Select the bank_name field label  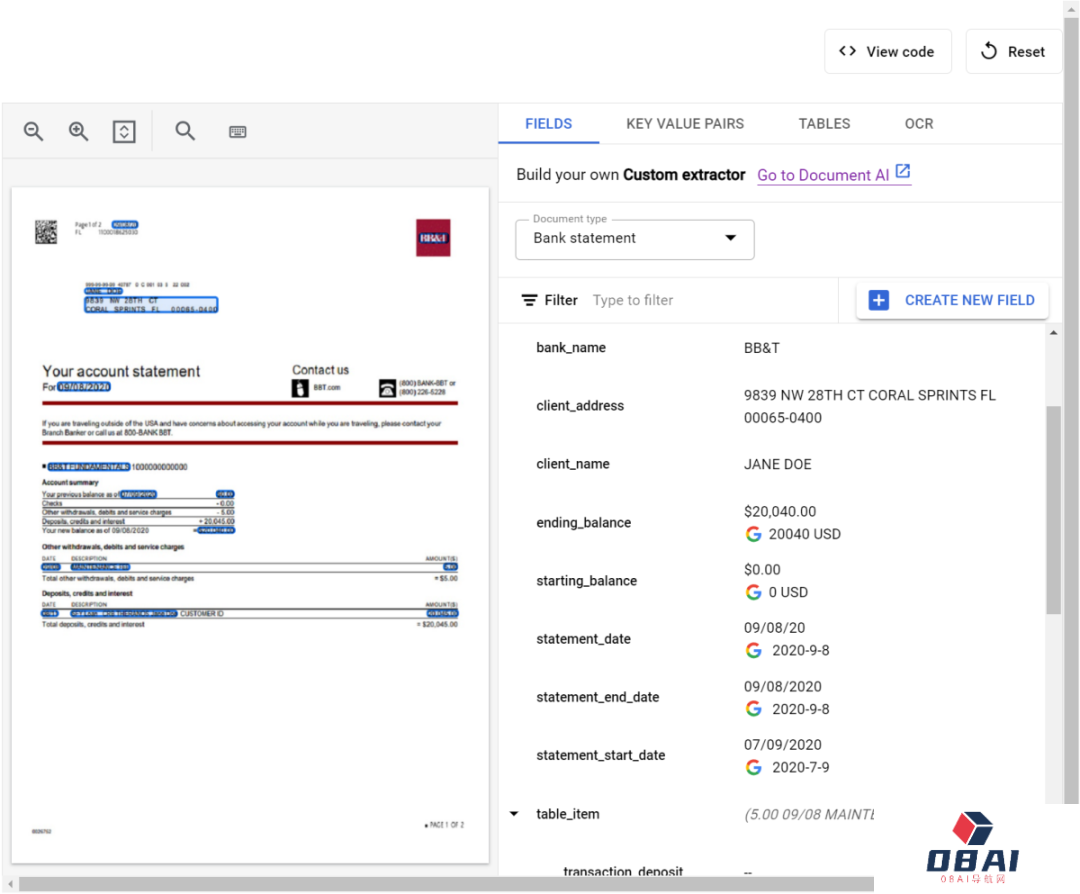(571, 348)
